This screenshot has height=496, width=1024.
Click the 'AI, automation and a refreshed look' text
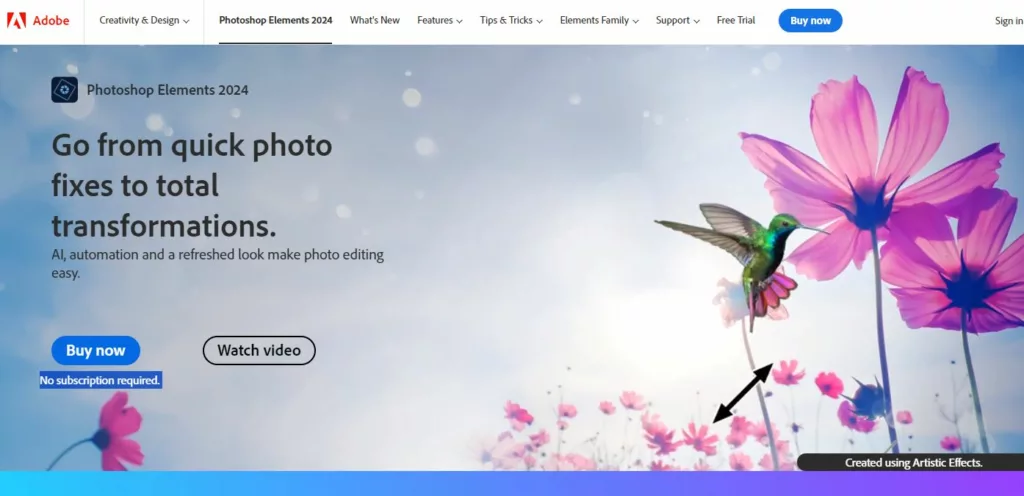[217, 264]
